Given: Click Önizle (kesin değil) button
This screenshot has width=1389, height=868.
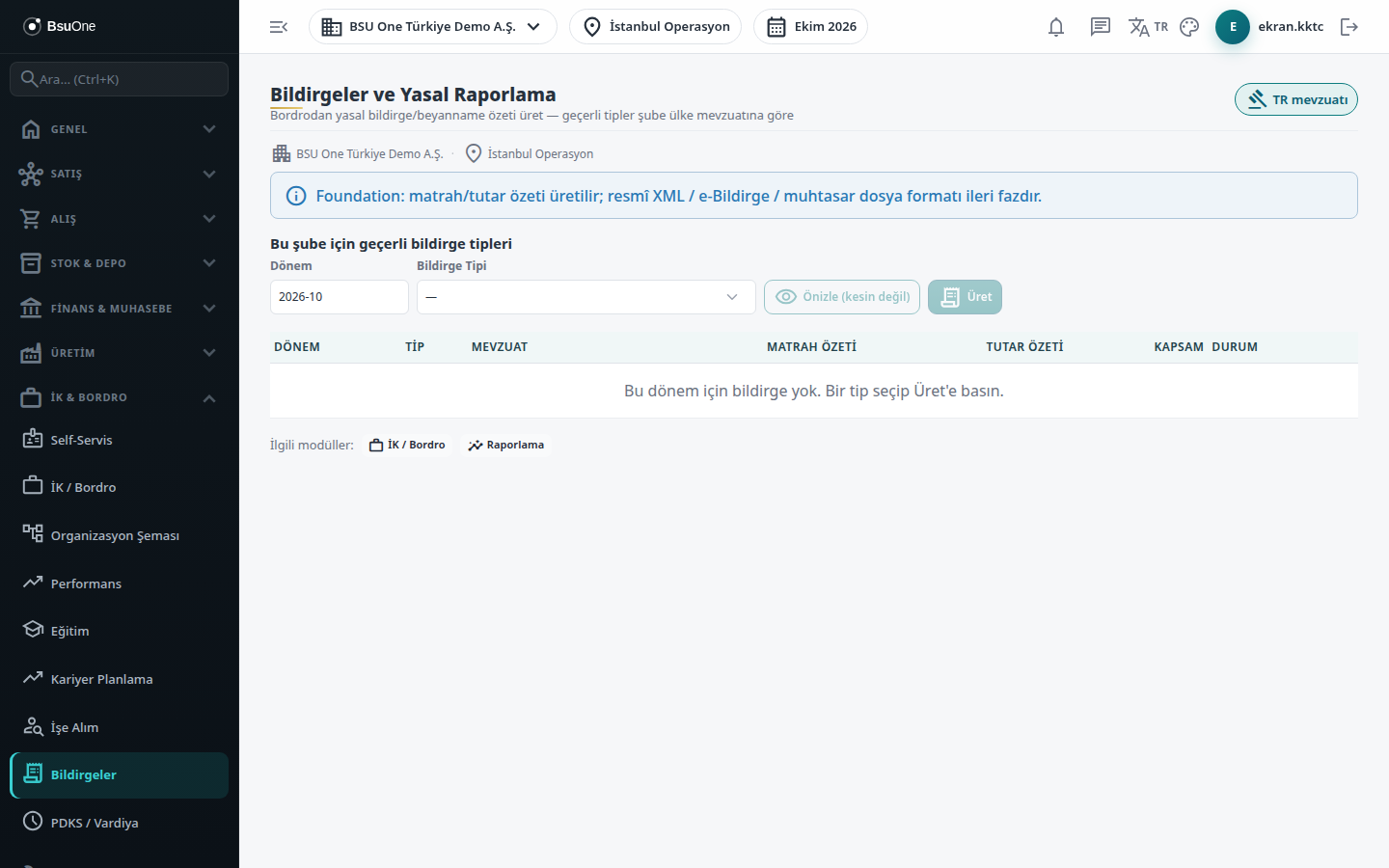Looking at the screenshot, I should point(842,297).
